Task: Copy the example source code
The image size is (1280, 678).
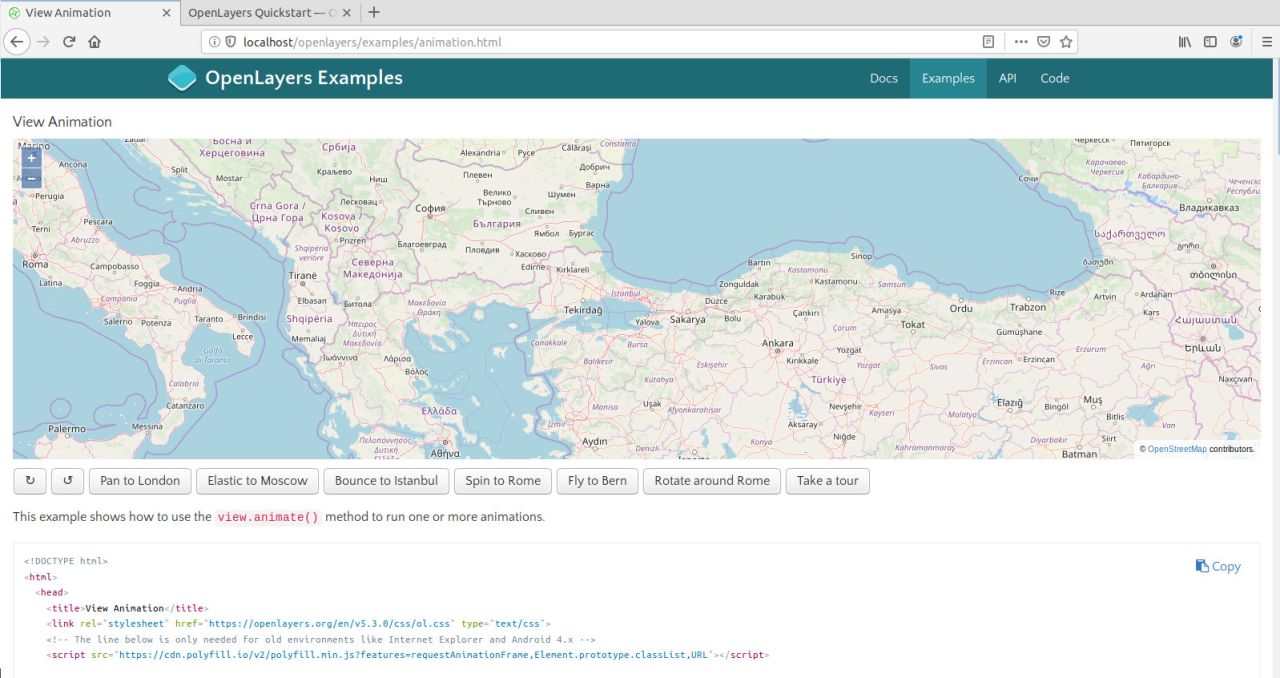Action: coord(1218,566)
